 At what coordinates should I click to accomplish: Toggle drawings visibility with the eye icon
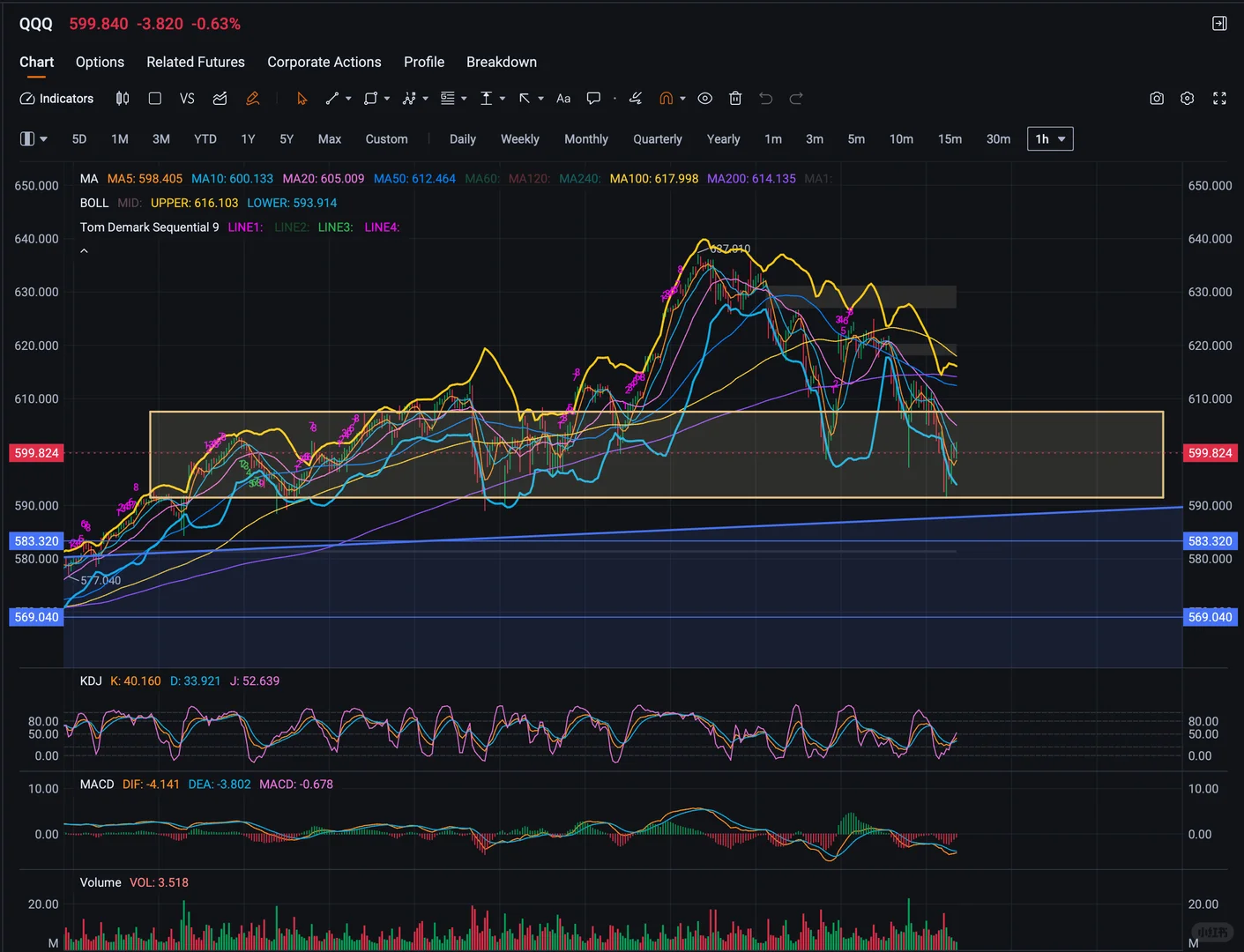705,99
